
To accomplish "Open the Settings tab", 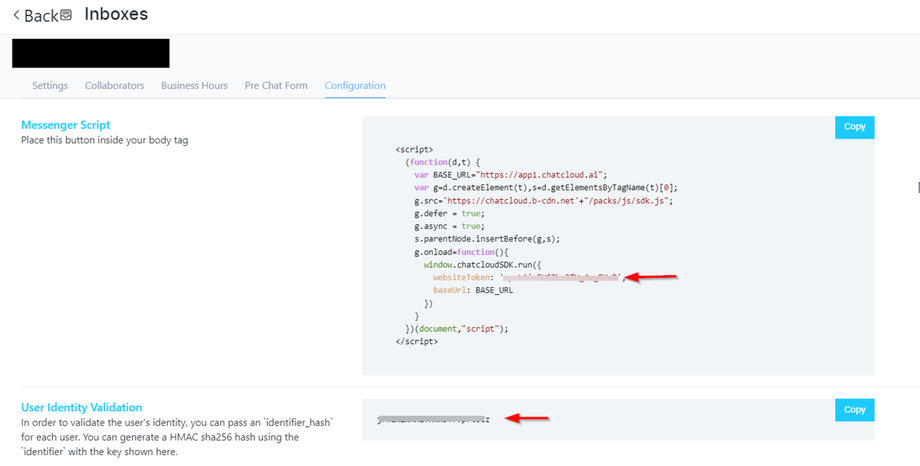I will pos(50,86).
